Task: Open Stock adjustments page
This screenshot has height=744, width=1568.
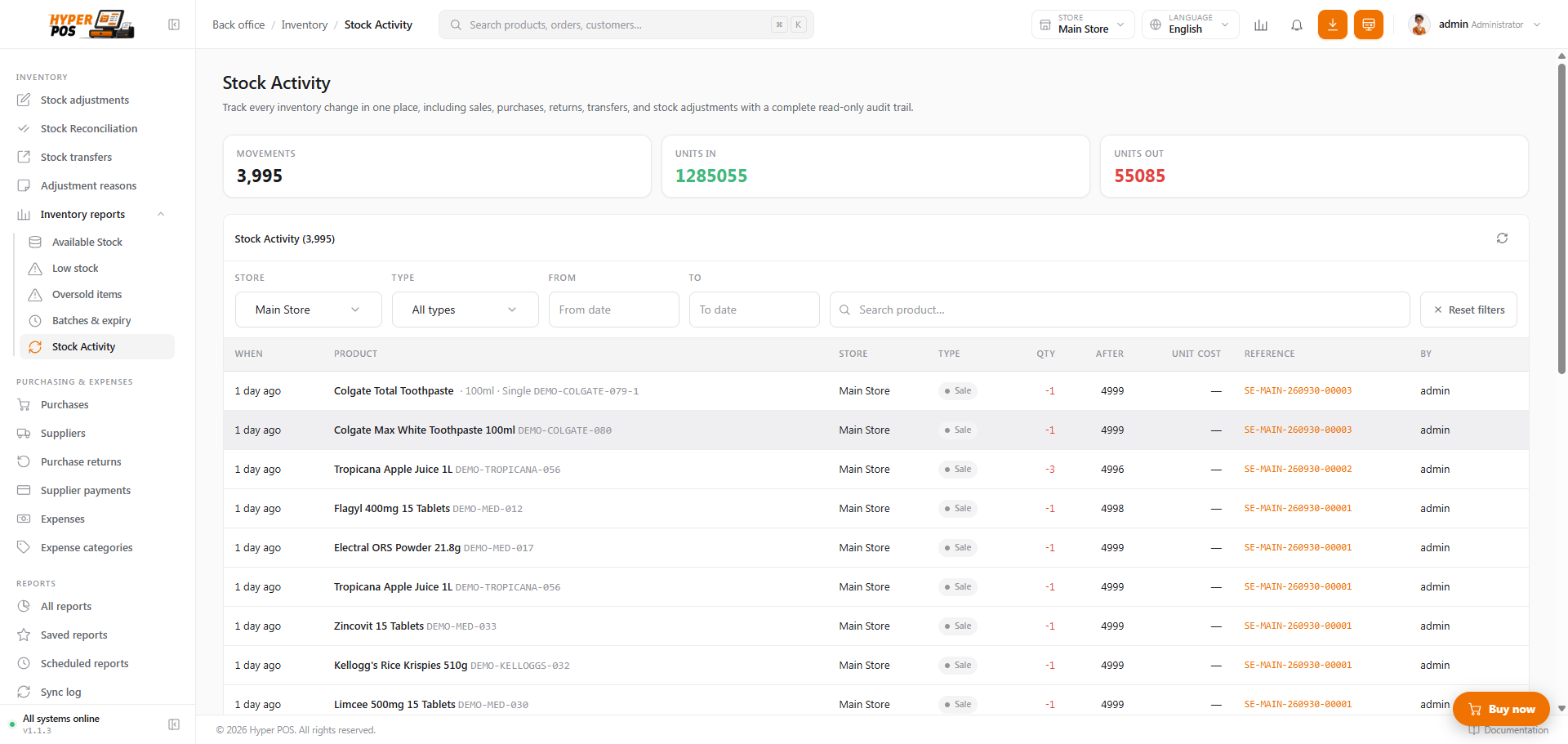Action: [x=85, y=100]
